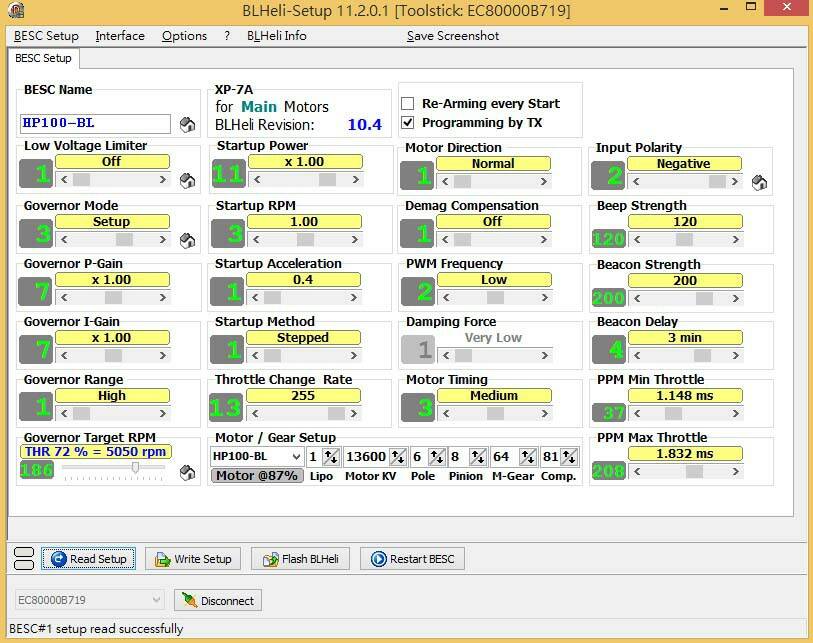Click the Read Setup button
This screenshot has height=643, width=813.
coord(89,559)
